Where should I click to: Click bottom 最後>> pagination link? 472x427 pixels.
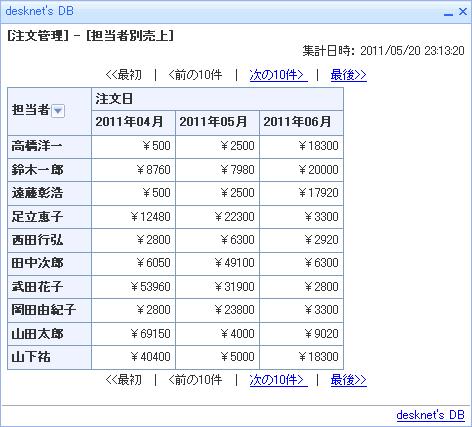tap(349, 380)
